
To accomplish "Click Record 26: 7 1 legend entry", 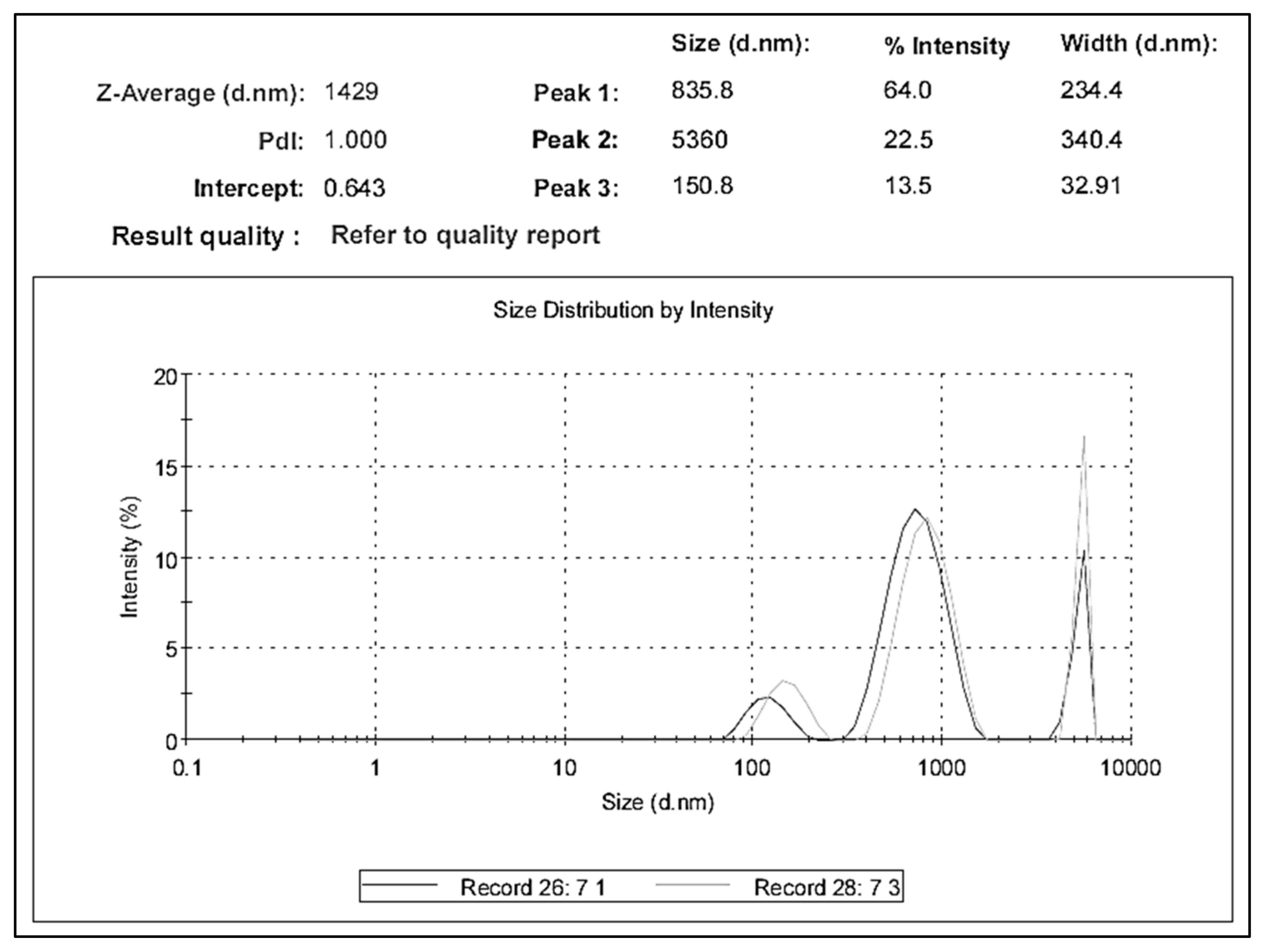I will pyautogui.click(x=532, y=888).
